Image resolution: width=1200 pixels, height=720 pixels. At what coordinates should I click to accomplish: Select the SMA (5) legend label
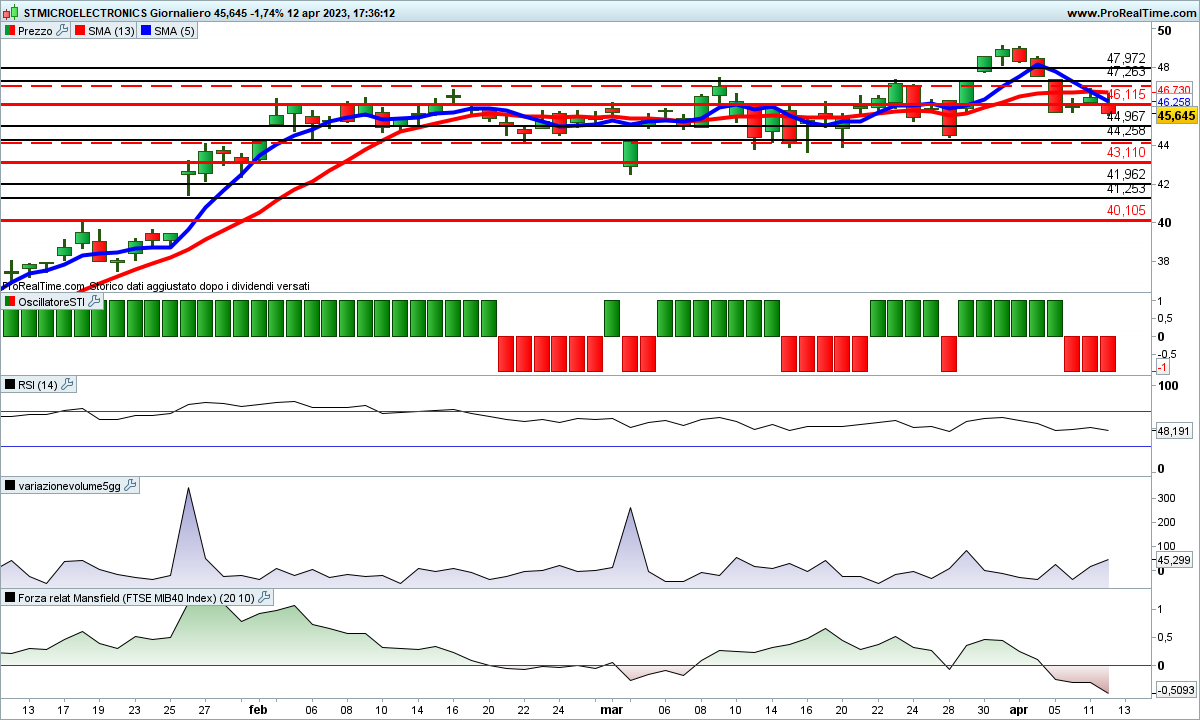point(175,31)
